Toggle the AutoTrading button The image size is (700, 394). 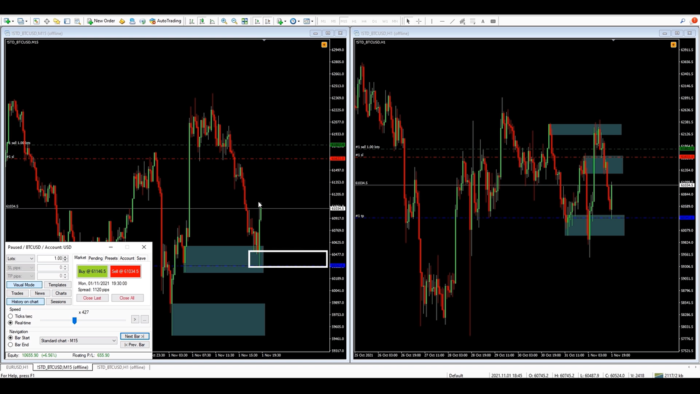[165, 21]
